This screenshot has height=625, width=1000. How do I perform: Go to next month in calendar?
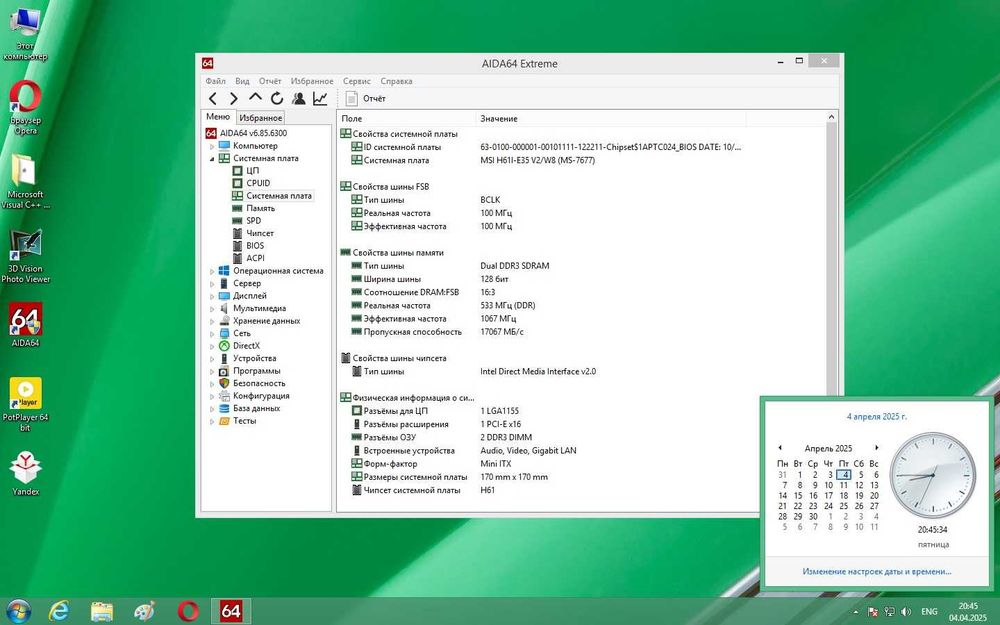pyautogui.click(x=876, y=448)
